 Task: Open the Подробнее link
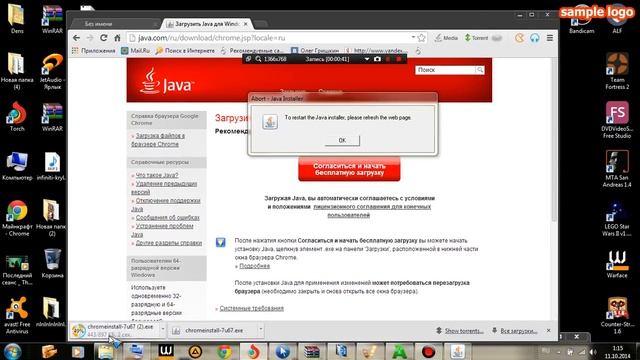(x=254, y=266)
